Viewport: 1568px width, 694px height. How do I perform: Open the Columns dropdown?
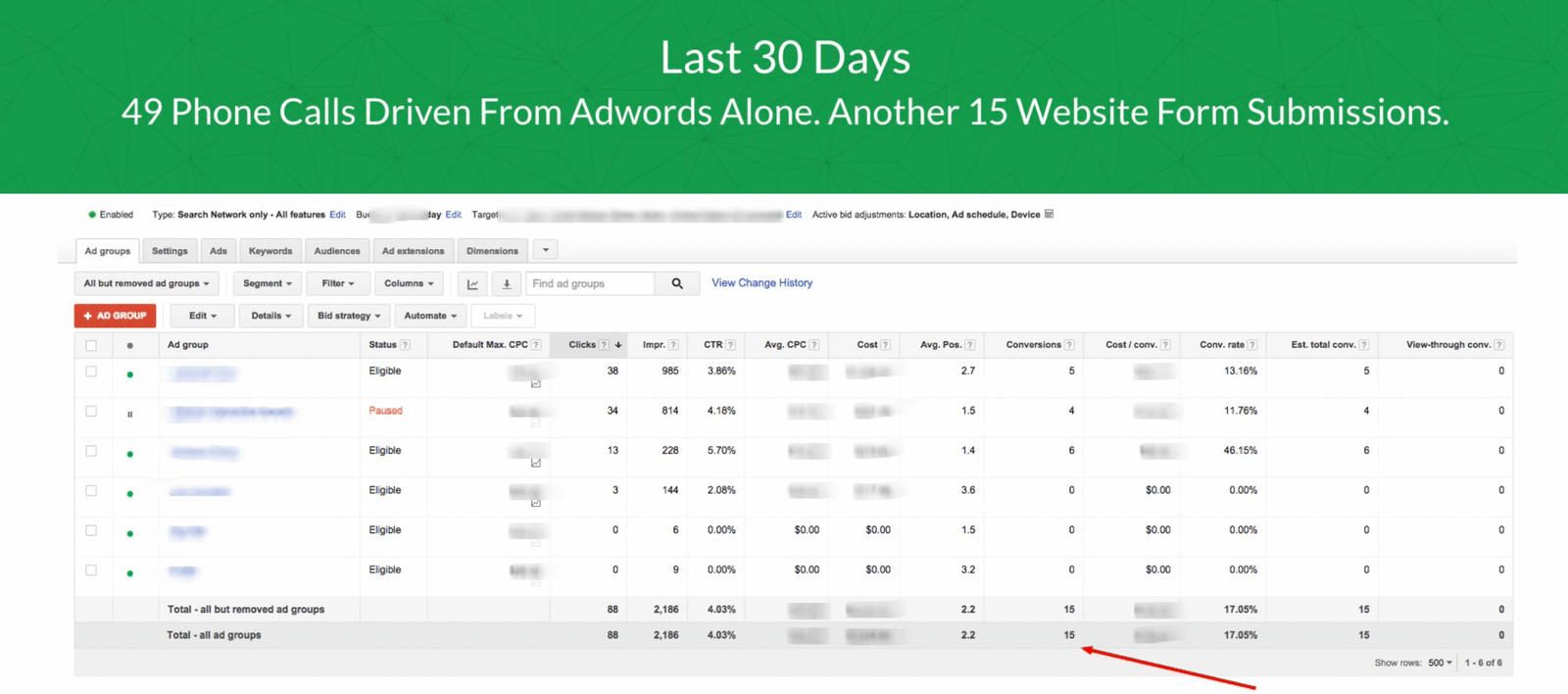point(409,284)
